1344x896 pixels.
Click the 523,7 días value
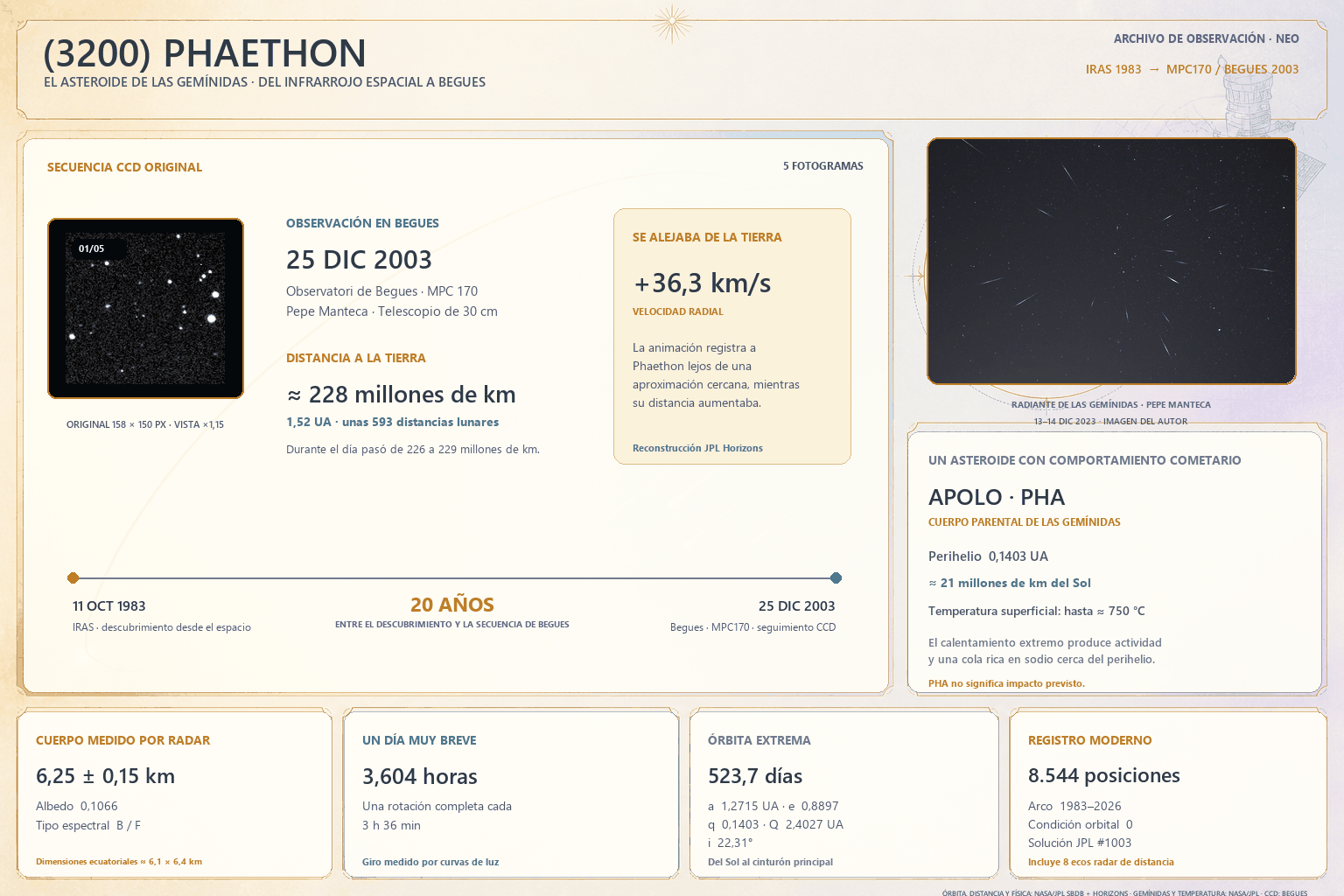[x=755, y=776]
